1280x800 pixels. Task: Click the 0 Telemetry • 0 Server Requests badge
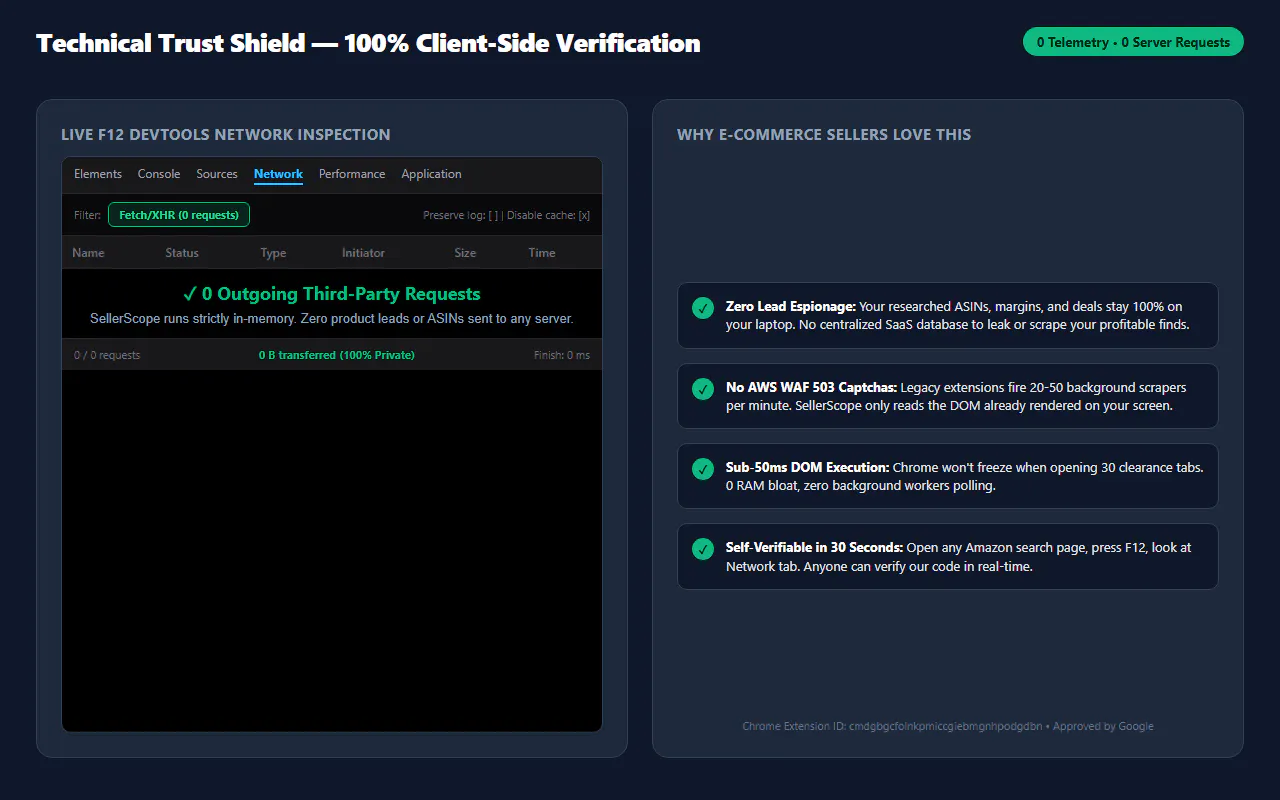(1133, 42)
